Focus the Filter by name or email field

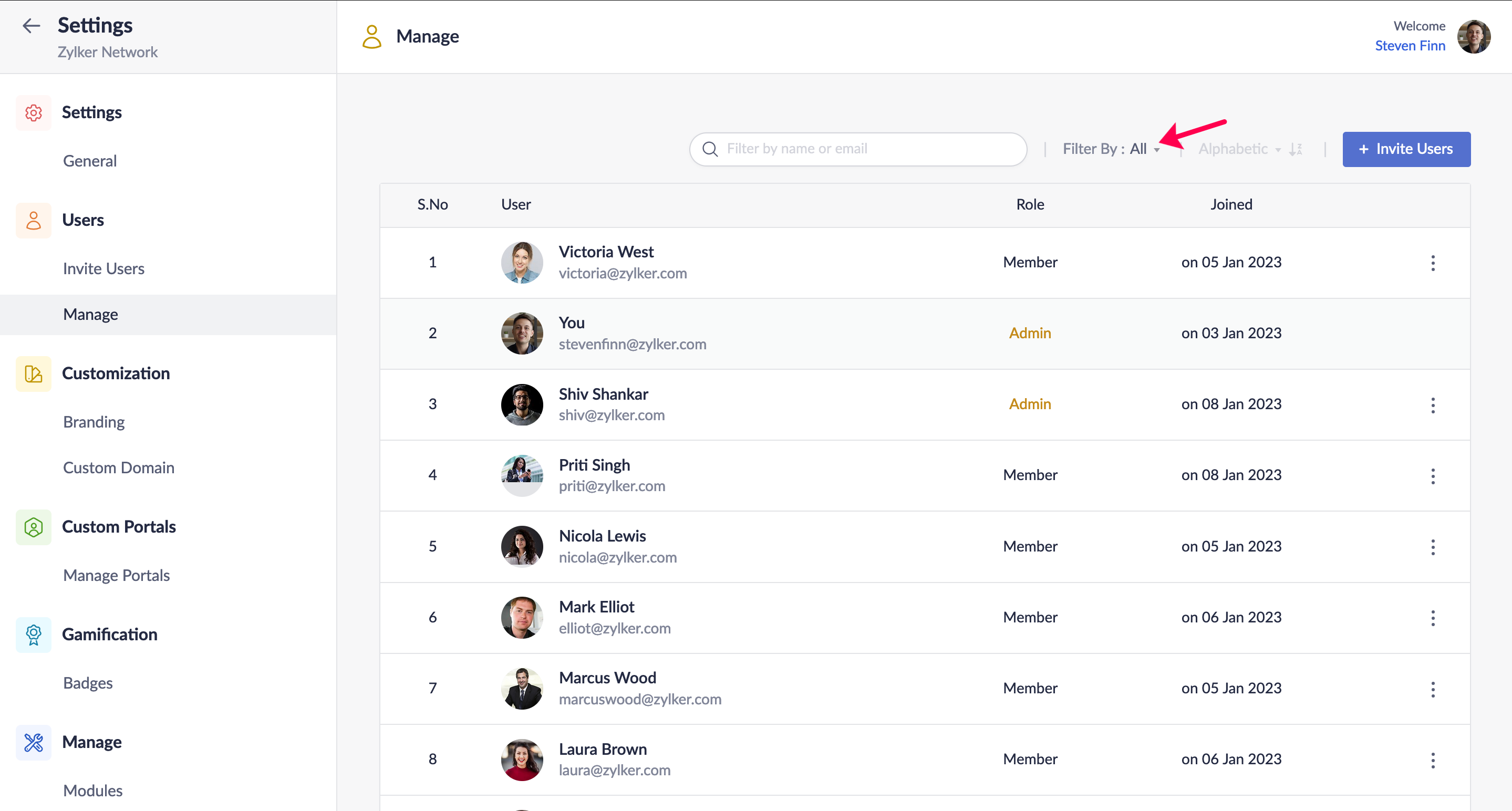tap(869, 149)
